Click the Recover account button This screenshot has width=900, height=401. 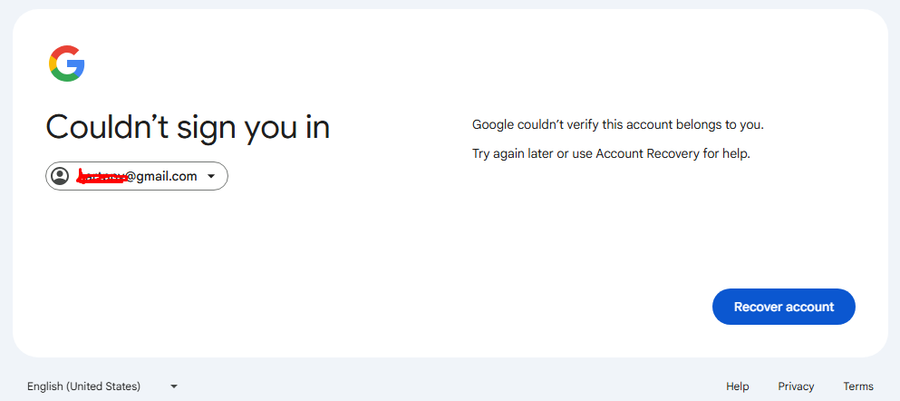(x=783, y=306)
